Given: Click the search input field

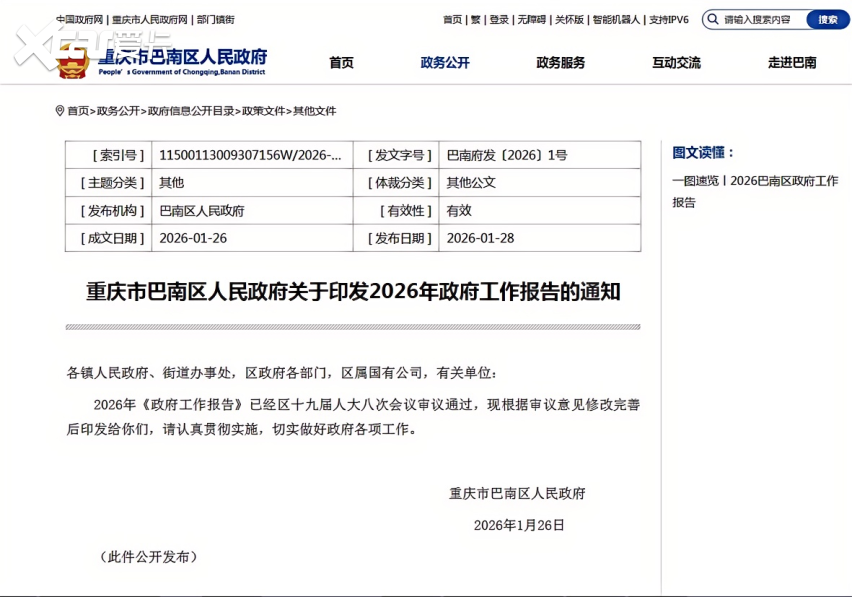Looking at the screenshot, I should click(x=760, y=19).
